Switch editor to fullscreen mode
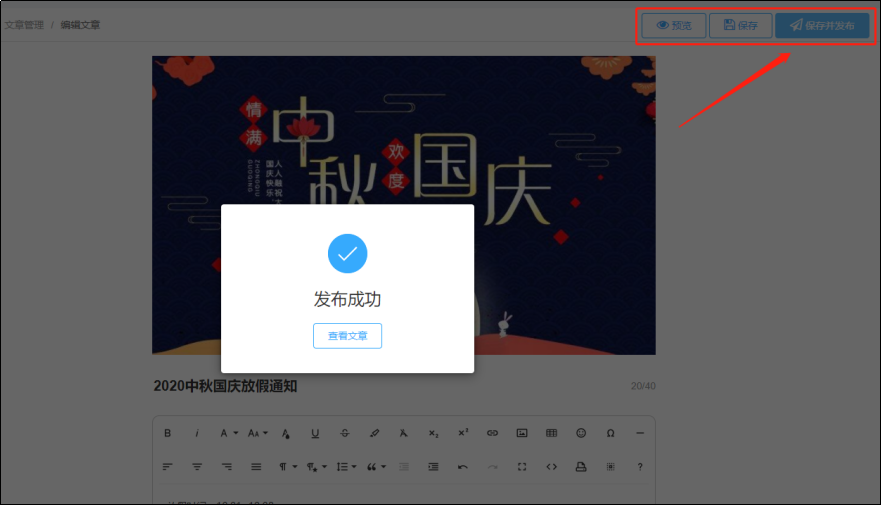Screen dimensions: 881x505 [522, 467]
